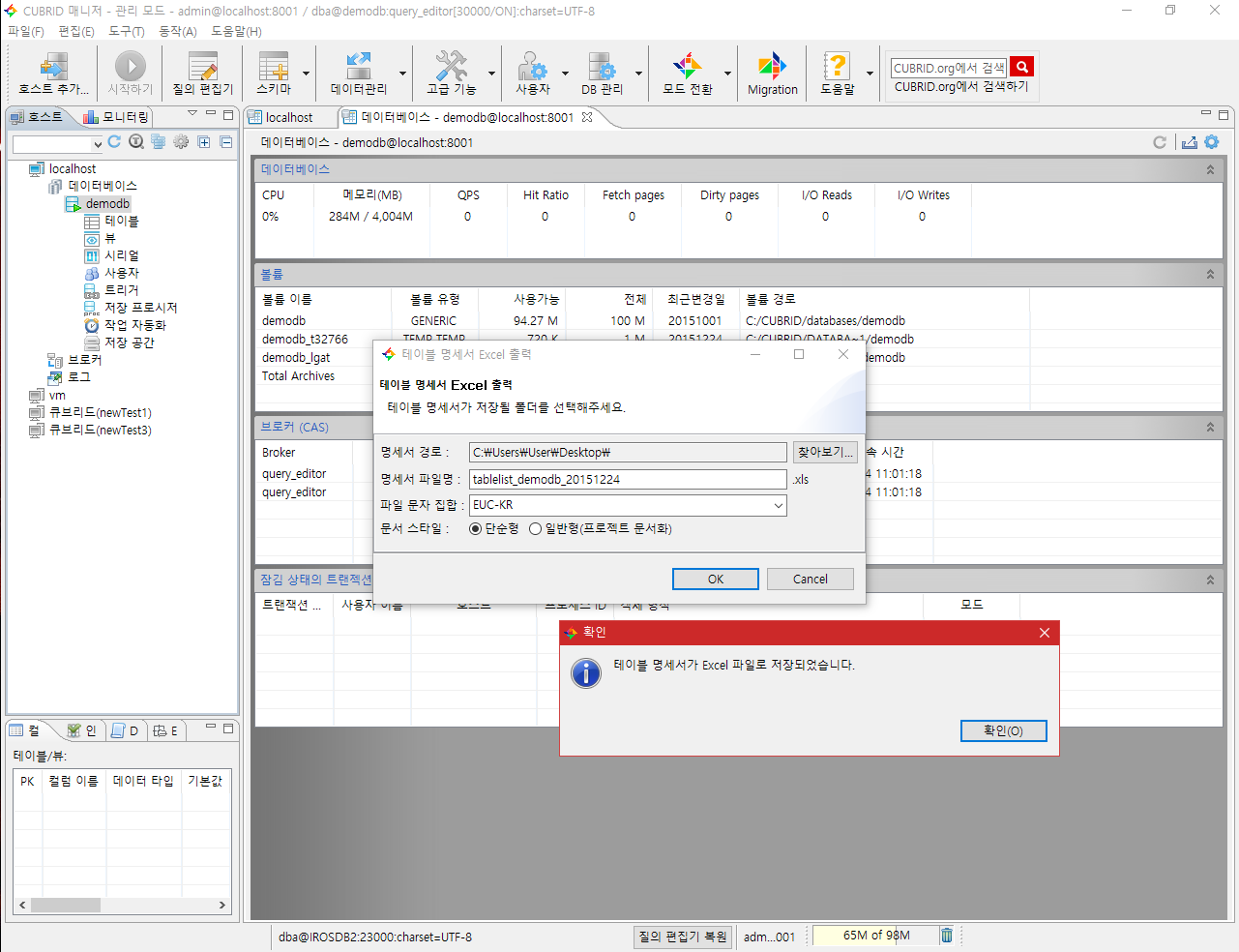Select the 큐브리드(newTest1) host
Viewport: 1239px width, 952px height.
click(x=100, y=412)
